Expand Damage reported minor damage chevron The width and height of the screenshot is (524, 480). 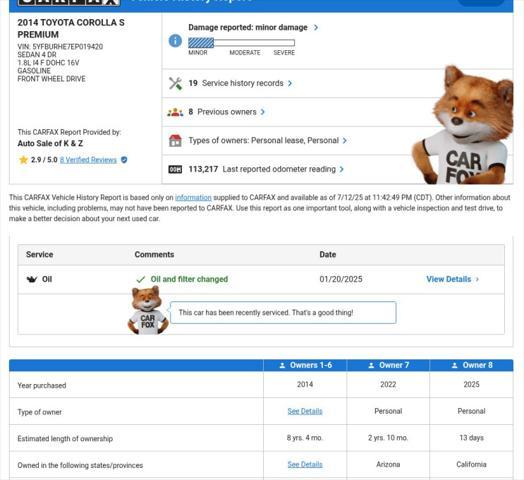316,27
